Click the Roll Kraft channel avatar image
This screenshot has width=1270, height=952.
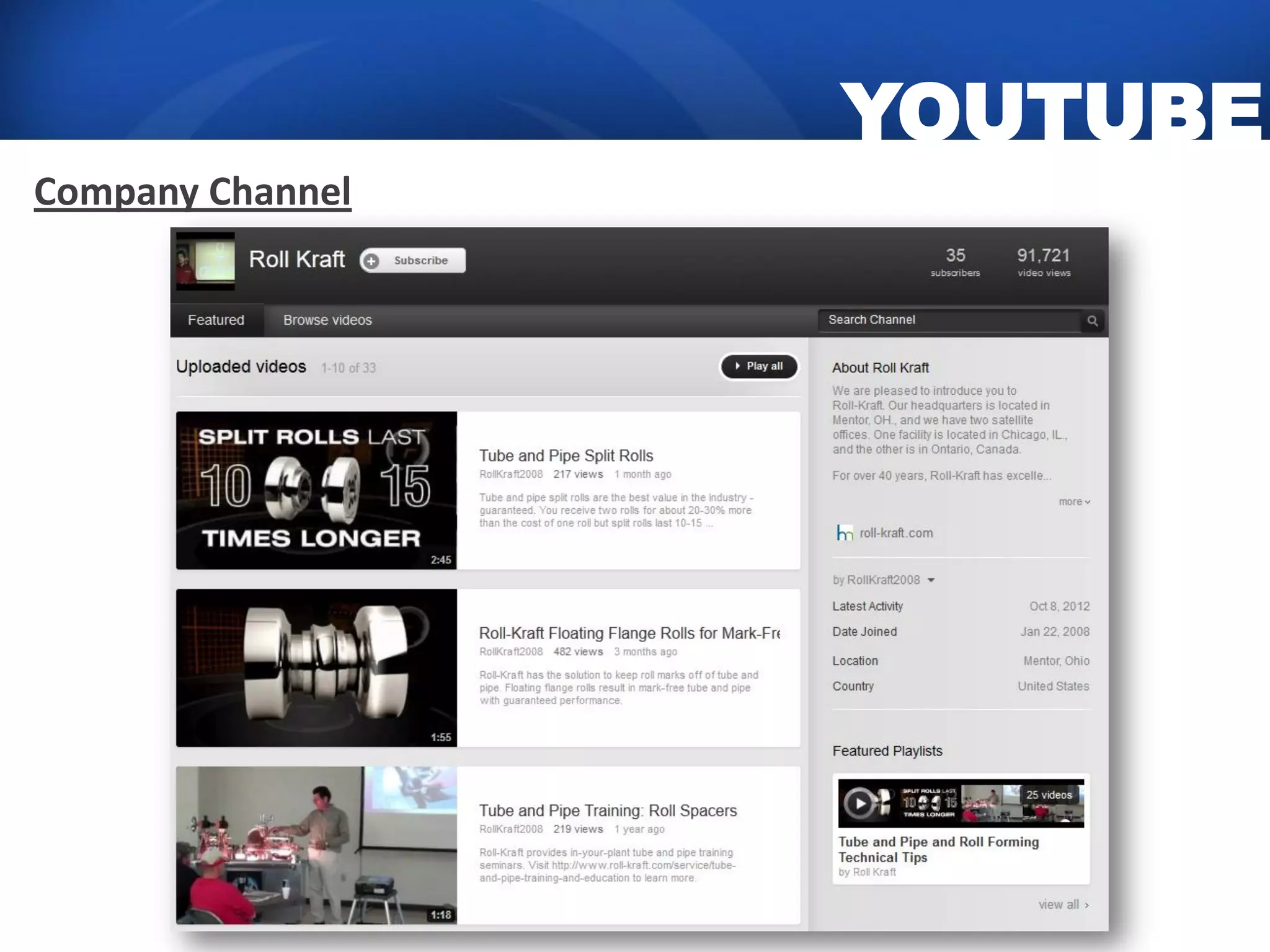point(205,261)
